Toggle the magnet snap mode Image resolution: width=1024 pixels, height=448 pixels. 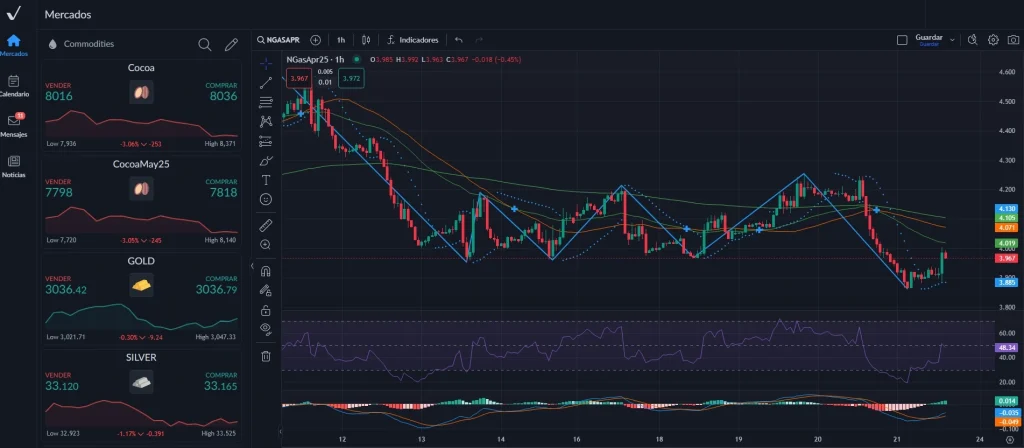266,271
